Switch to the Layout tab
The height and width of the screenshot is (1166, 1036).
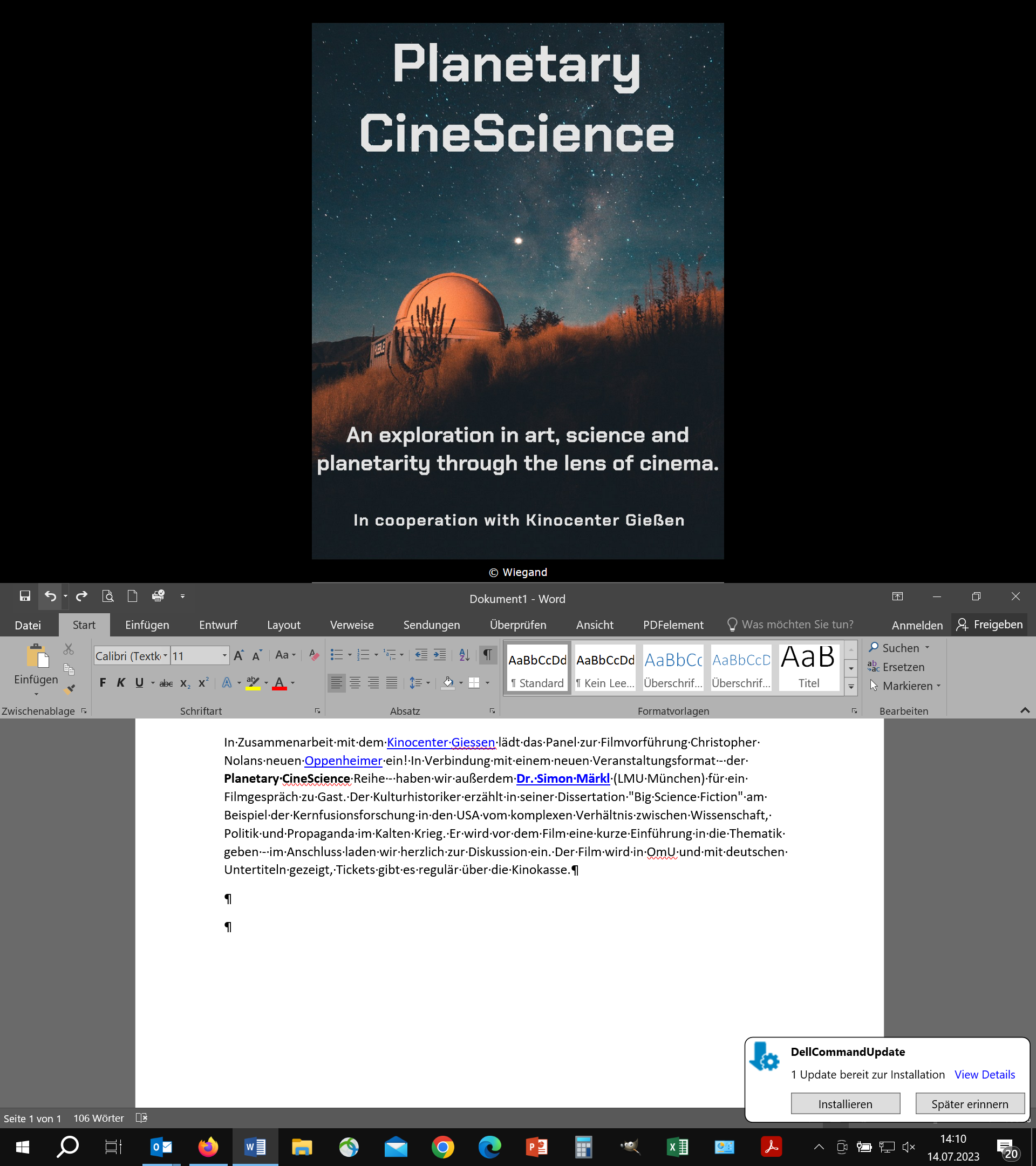coord(284,625)
